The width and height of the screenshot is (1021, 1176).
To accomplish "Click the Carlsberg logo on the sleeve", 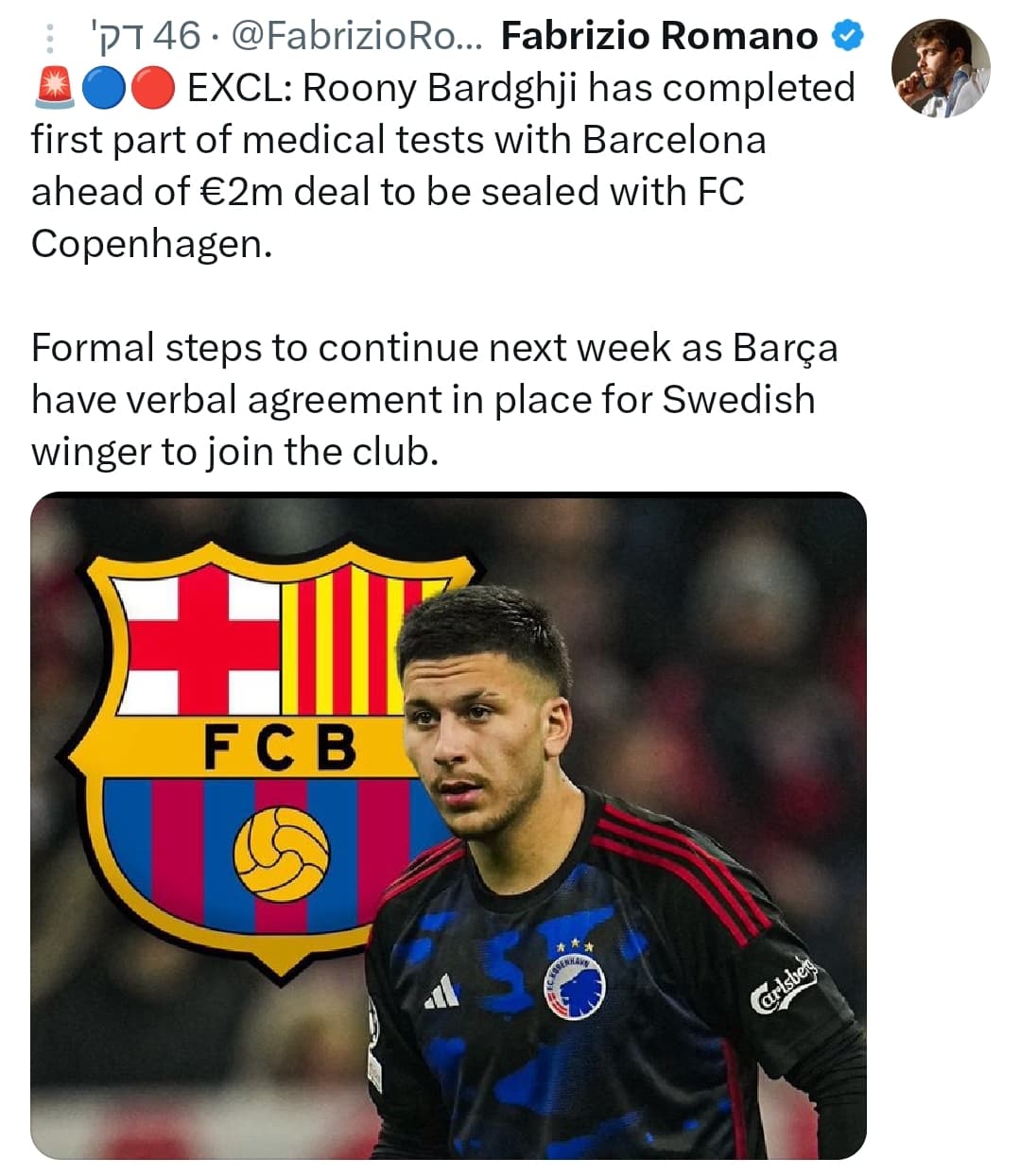I will point(786,984).
